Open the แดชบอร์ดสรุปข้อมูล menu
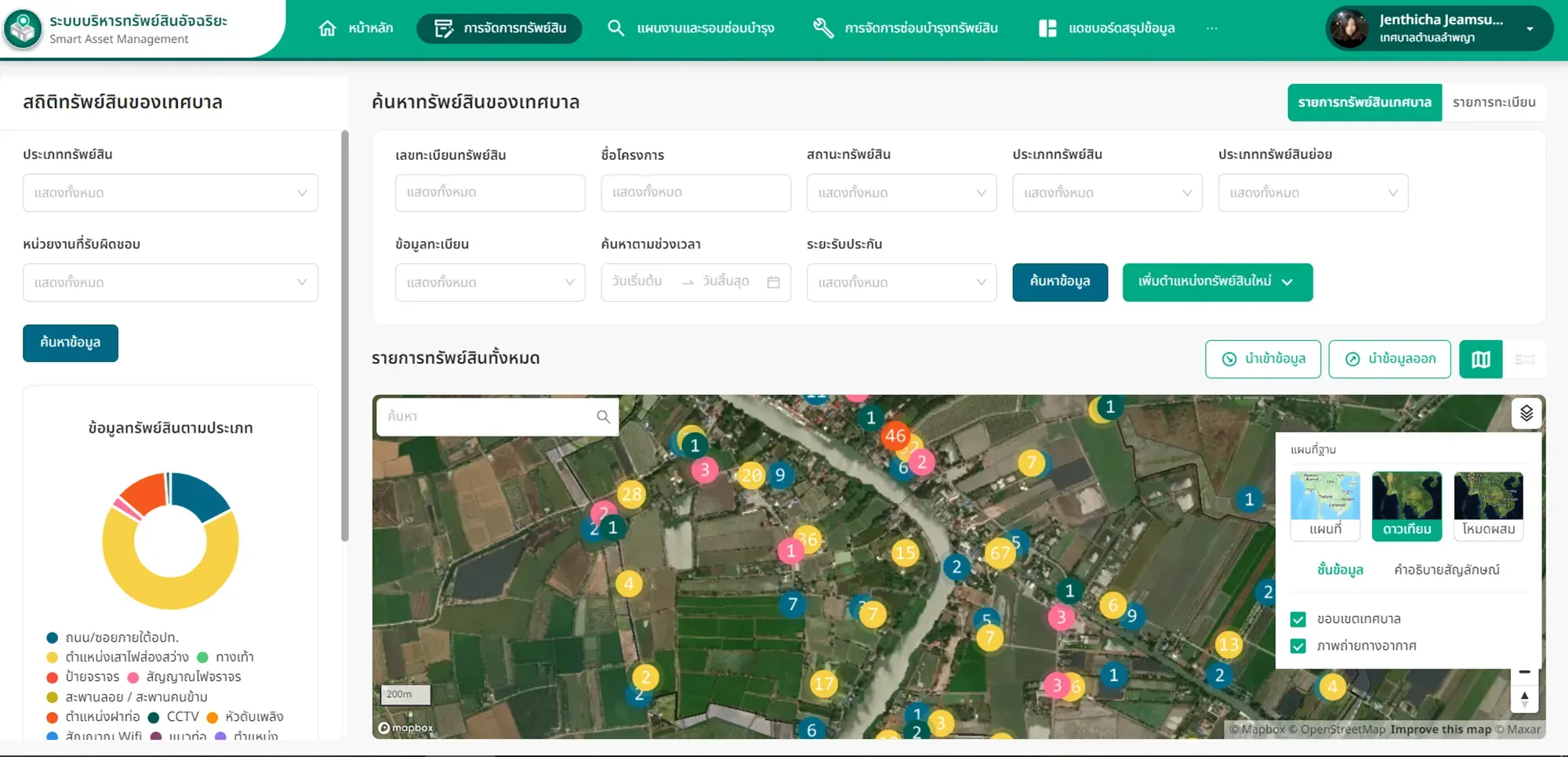Image resolution: width=1568 pixels, height=757 pixels. point(1107,28)
